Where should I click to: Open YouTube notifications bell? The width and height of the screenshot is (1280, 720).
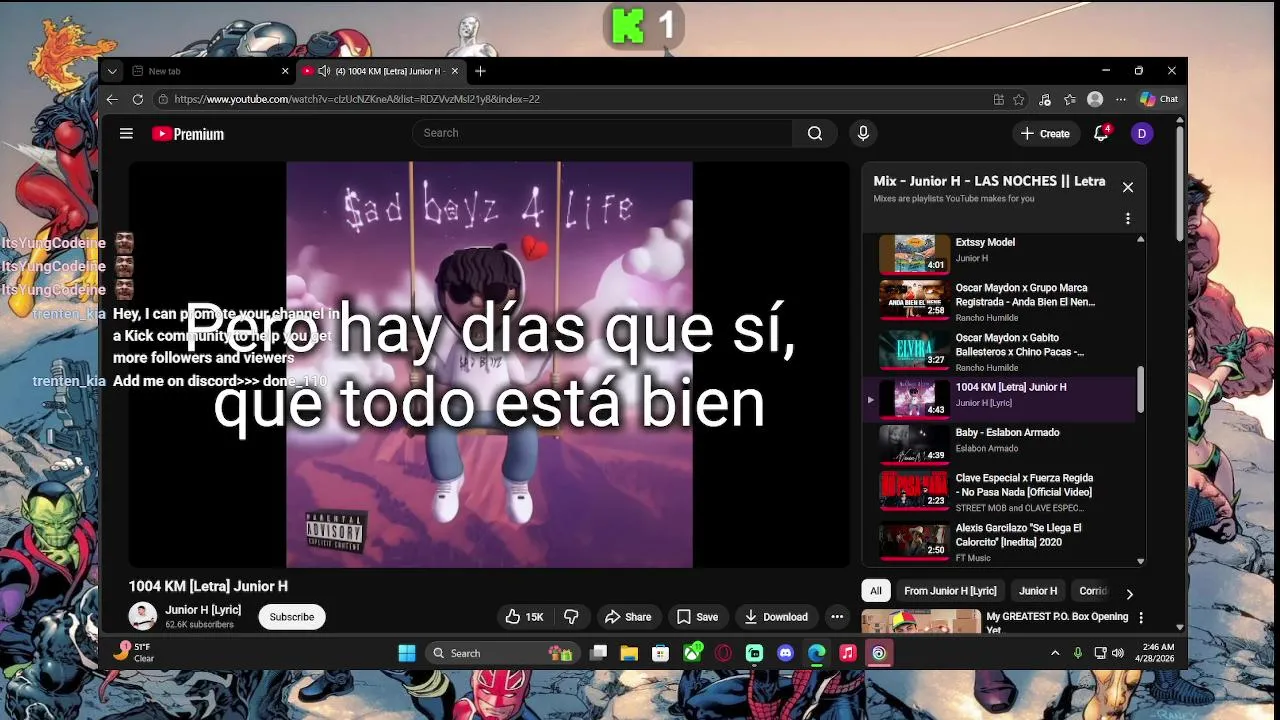(1102, 133)
